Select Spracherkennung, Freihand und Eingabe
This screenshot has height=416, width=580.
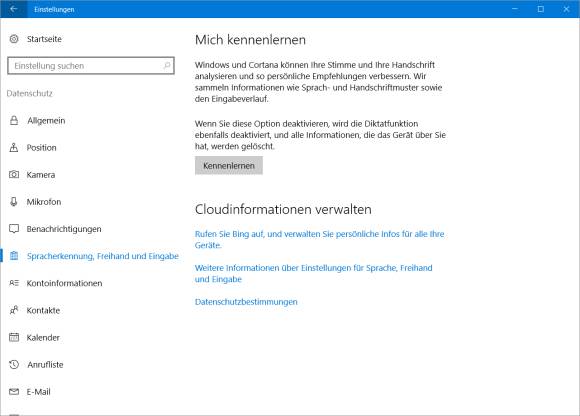[102, 256]
